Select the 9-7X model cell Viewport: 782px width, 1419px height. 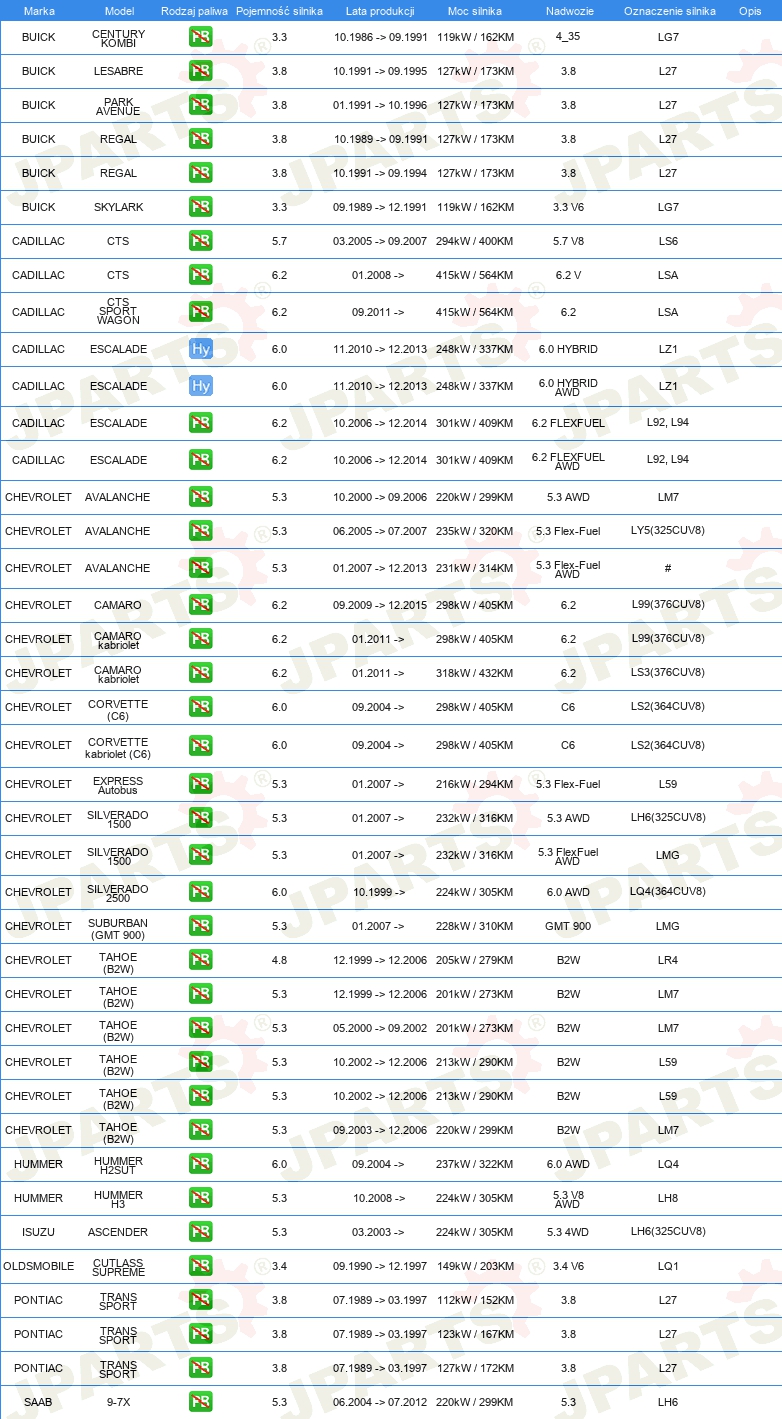[x=119, y=1402]
